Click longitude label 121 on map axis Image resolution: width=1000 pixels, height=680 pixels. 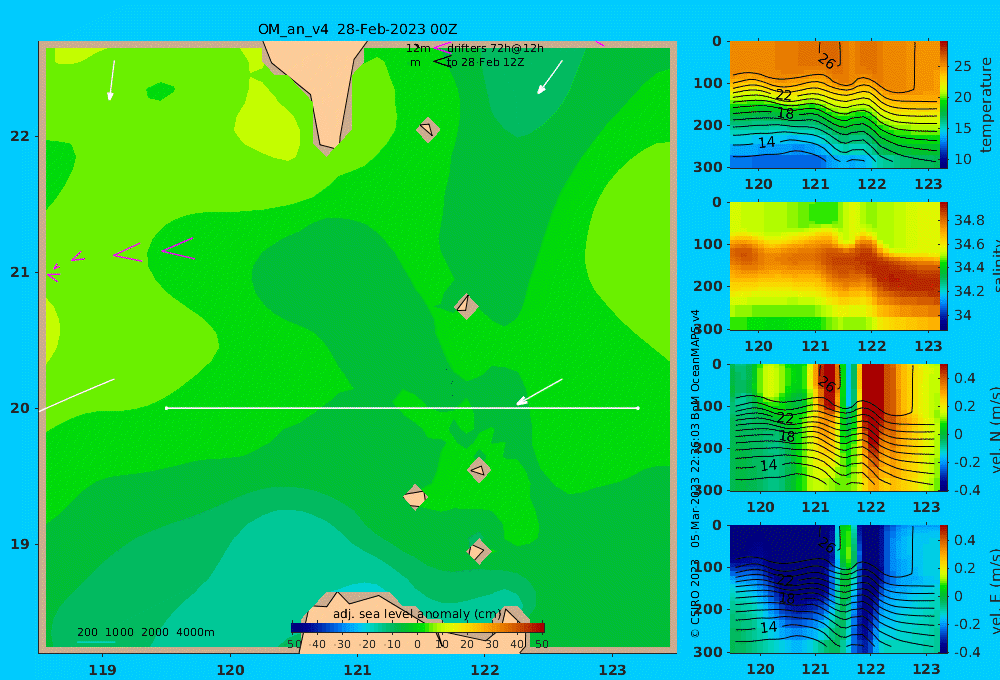[357, 670]
